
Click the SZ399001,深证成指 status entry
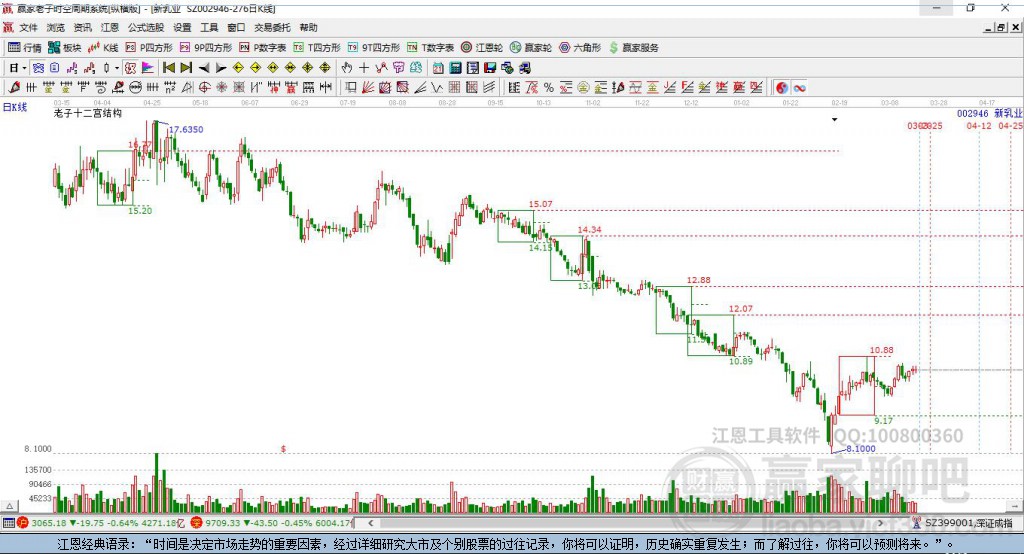[x=969, y=523]
